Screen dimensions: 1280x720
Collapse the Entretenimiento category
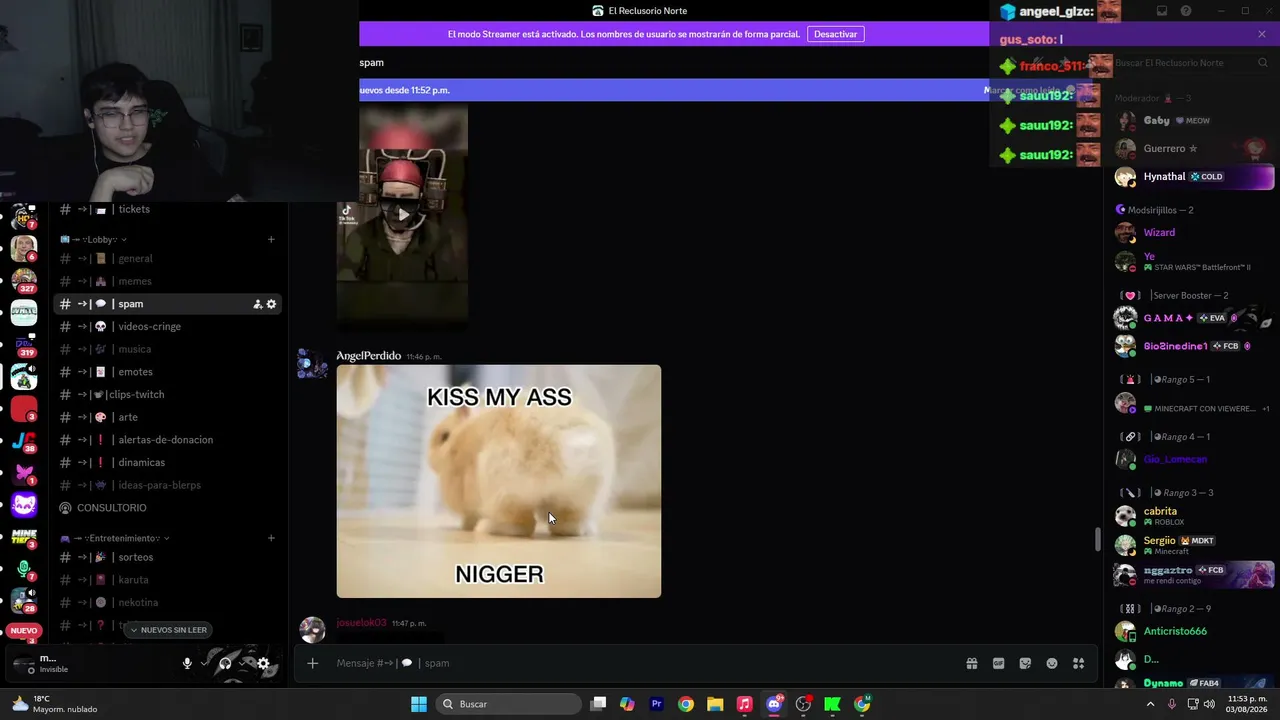(x=115, y=538)
